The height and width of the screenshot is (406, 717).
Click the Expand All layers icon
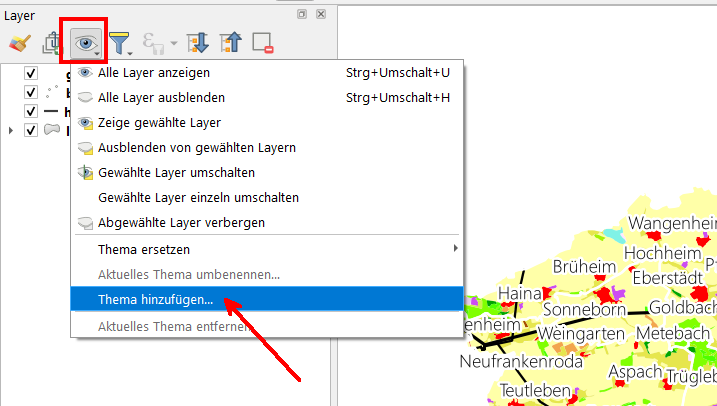point(198,43)
